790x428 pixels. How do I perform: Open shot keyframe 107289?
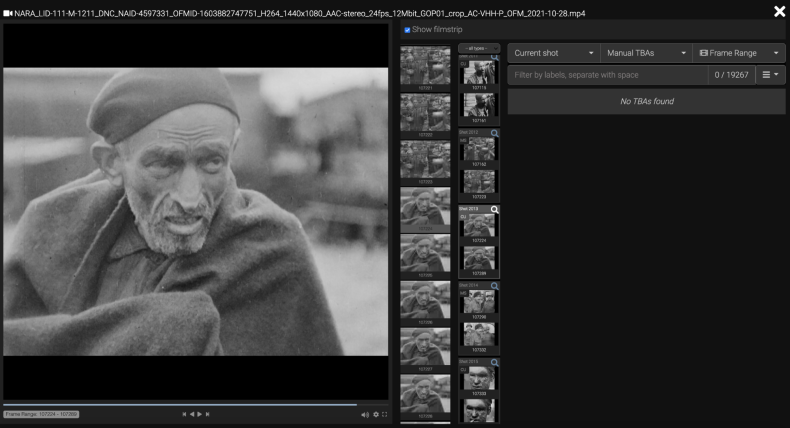[479, 258]
